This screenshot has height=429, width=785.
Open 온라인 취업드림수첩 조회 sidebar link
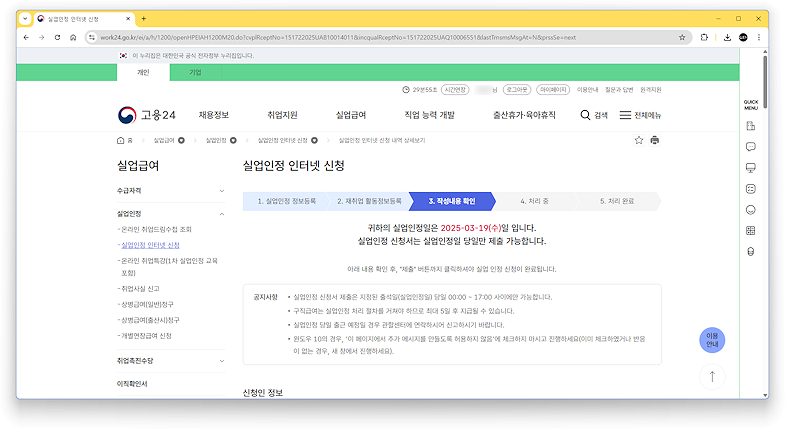156,229
